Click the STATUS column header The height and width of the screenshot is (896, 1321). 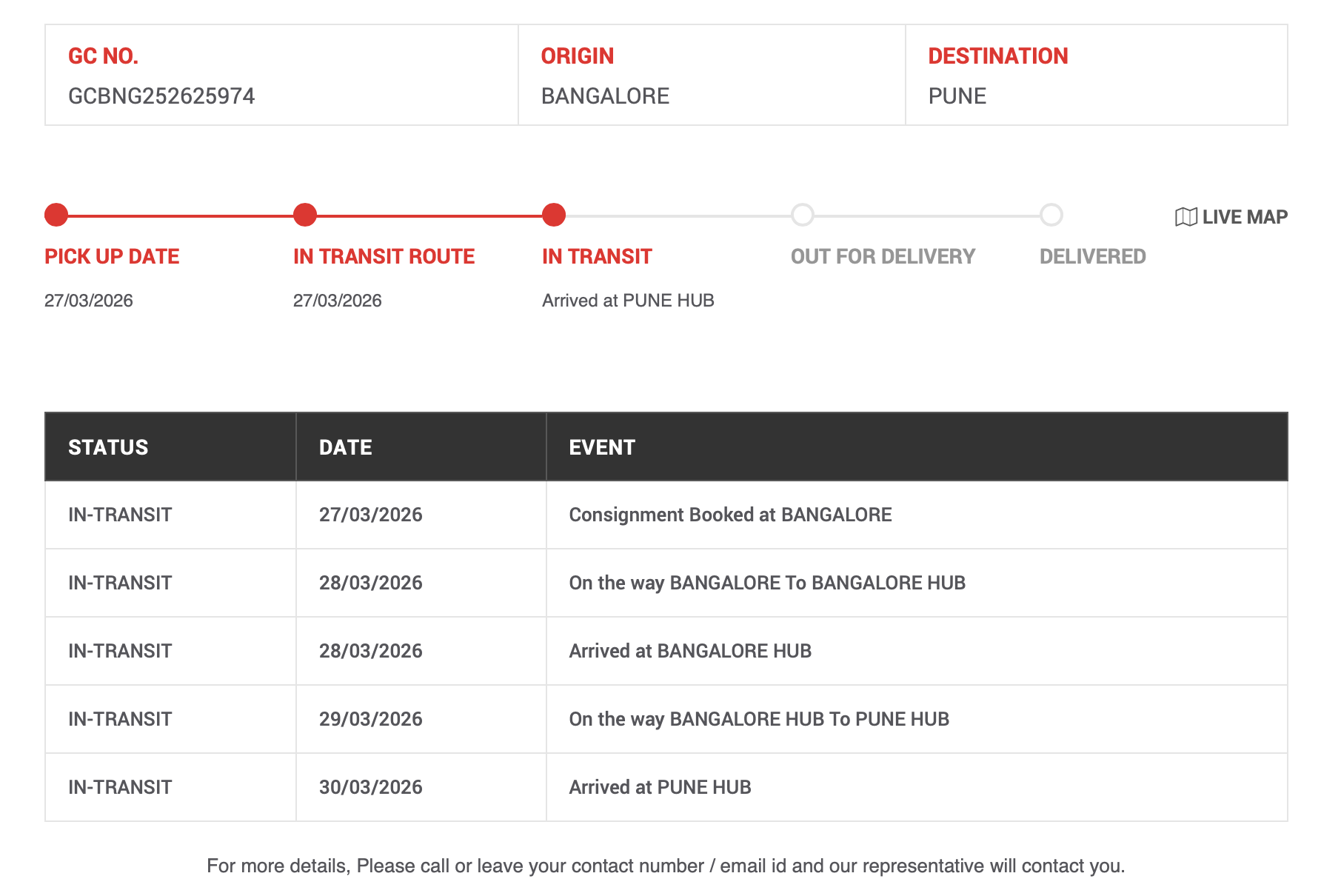pos(108,447)
